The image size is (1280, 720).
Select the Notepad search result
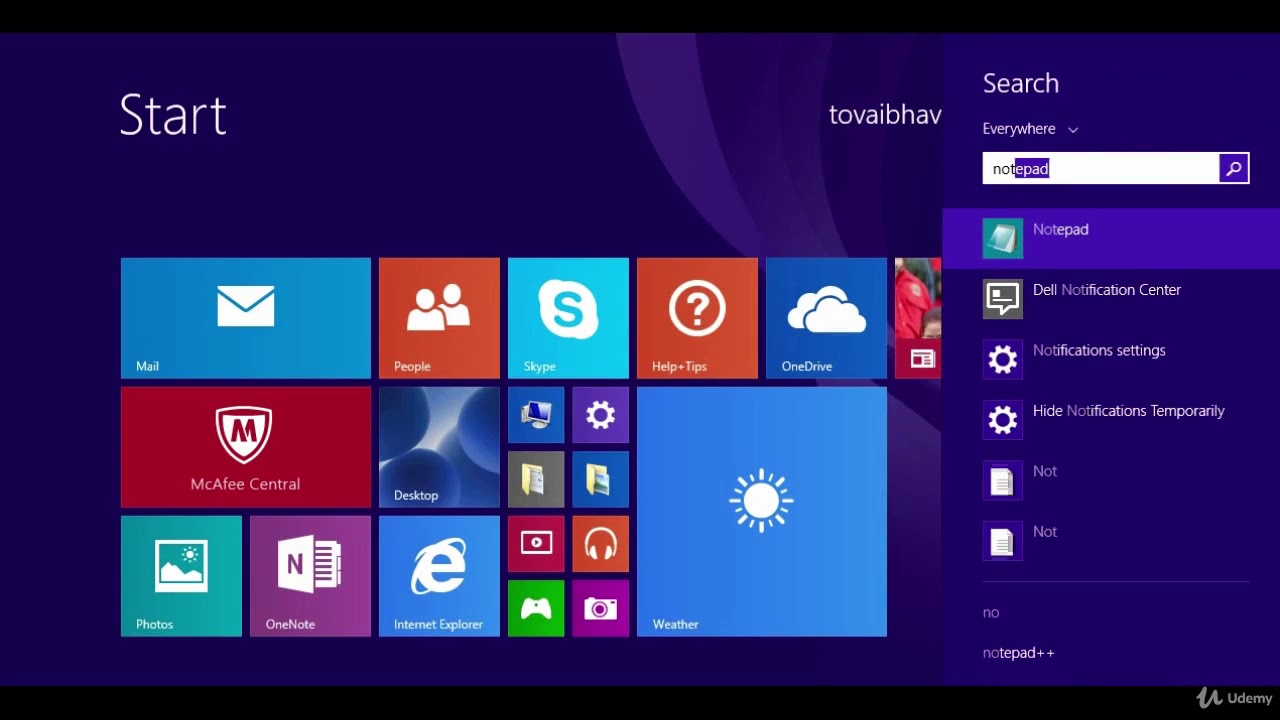tap(1111, 239)
